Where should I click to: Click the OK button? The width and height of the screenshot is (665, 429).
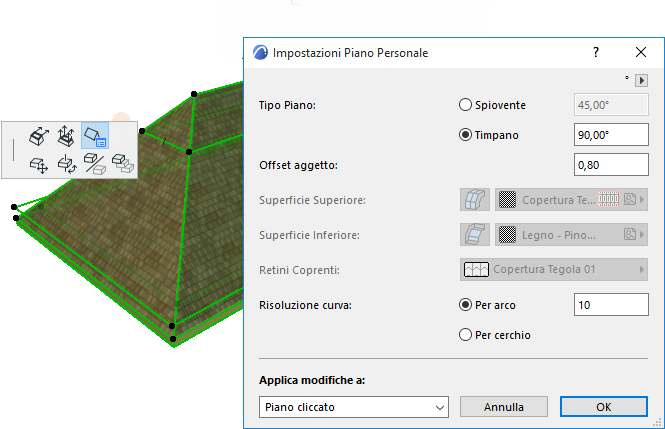point(604,407)
